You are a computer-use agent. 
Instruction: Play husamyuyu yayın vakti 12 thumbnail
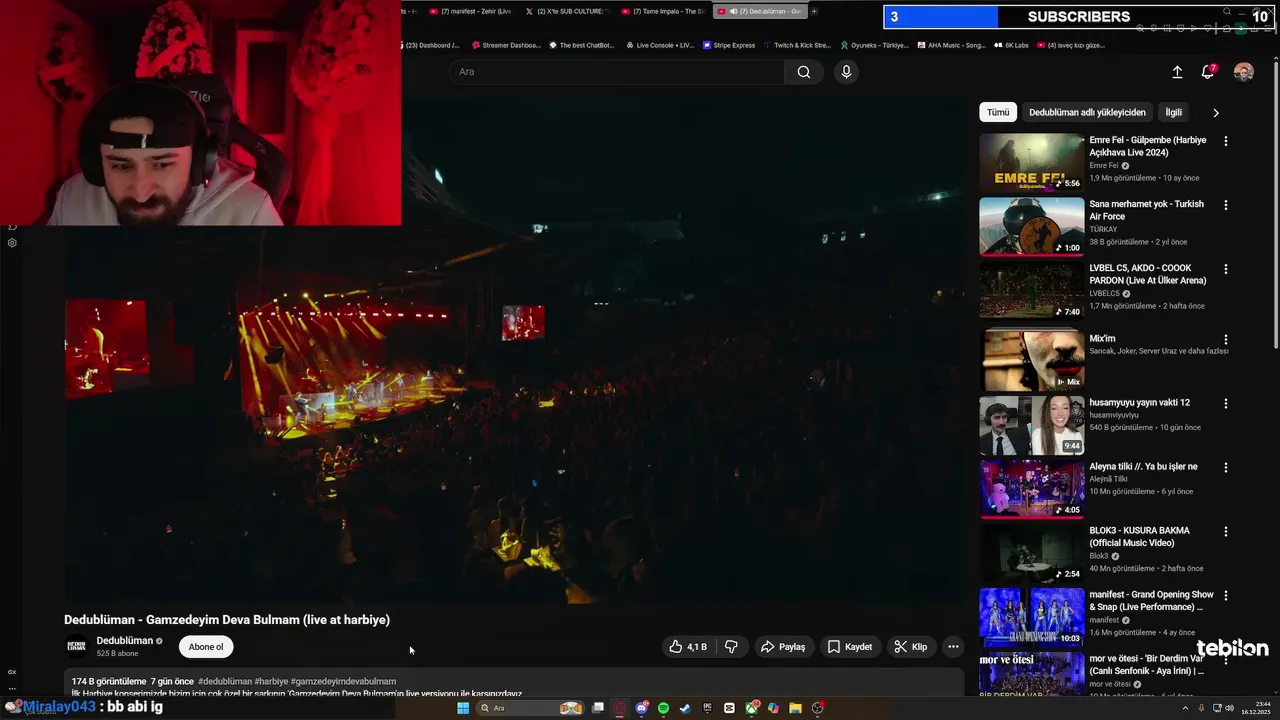coord(1031,425)
